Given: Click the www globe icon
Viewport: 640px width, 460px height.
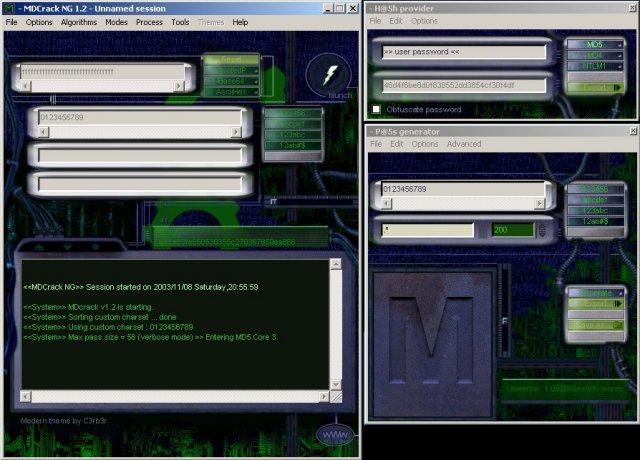Looking at the screenshot, I should coord(333,435).
